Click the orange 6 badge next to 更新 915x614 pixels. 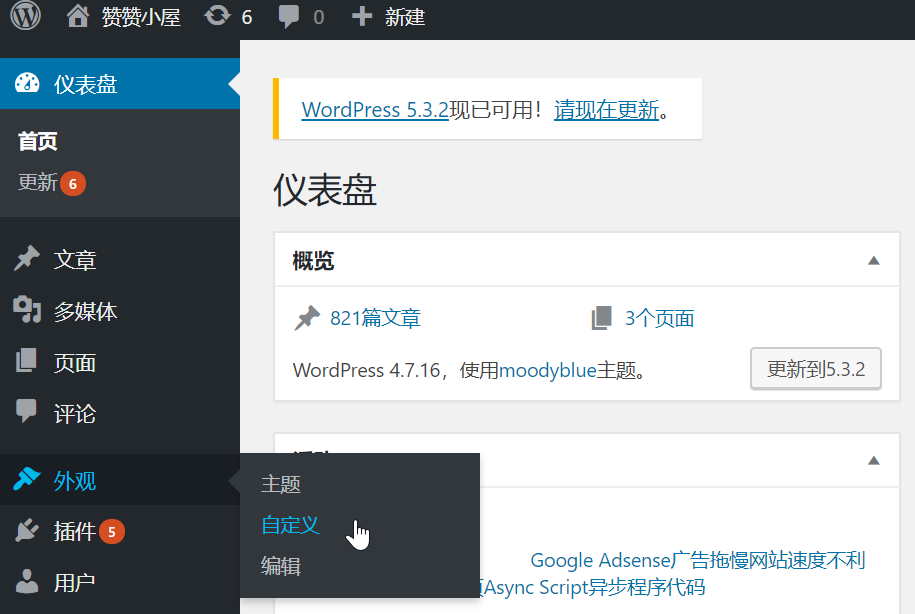[73, 184]
